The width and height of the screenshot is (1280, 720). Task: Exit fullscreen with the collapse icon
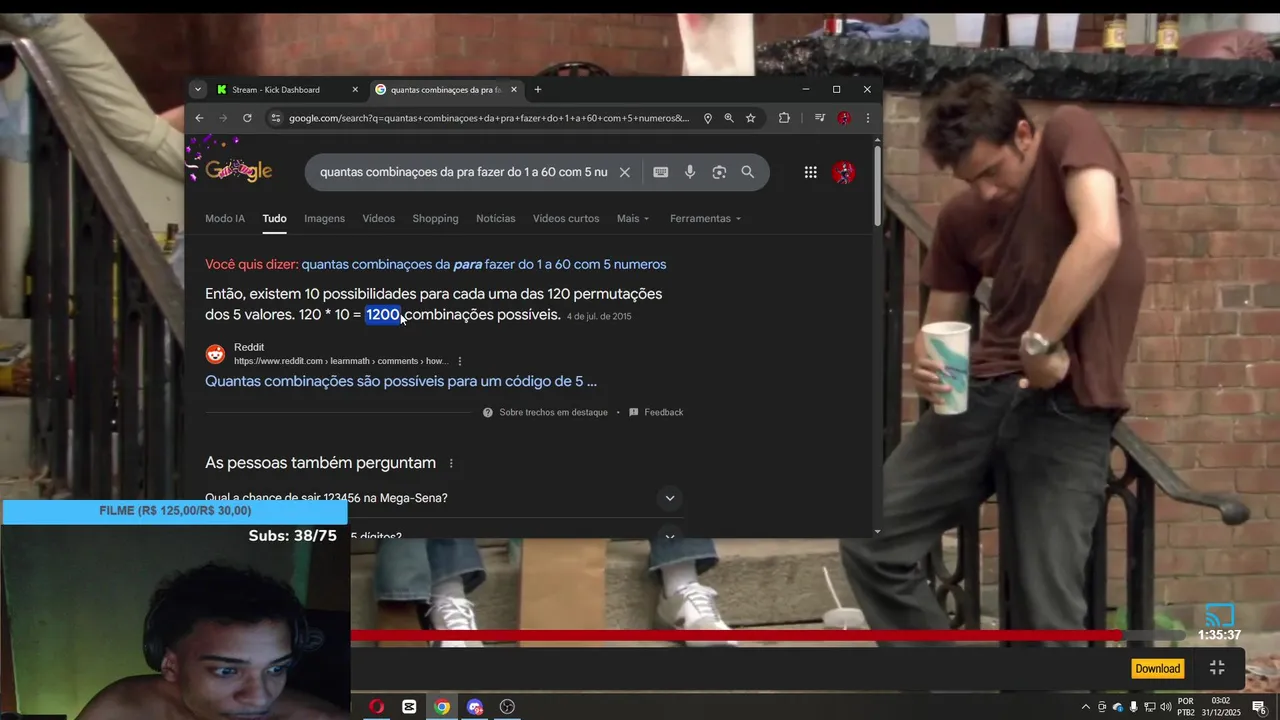coord(1217,668)
